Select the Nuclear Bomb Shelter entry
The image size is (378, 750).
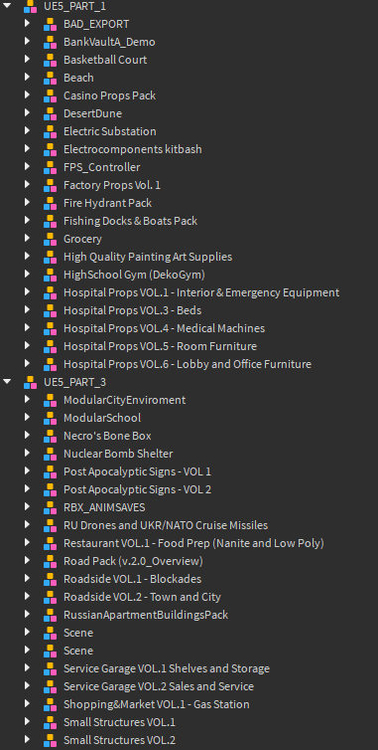pos(118,453)
